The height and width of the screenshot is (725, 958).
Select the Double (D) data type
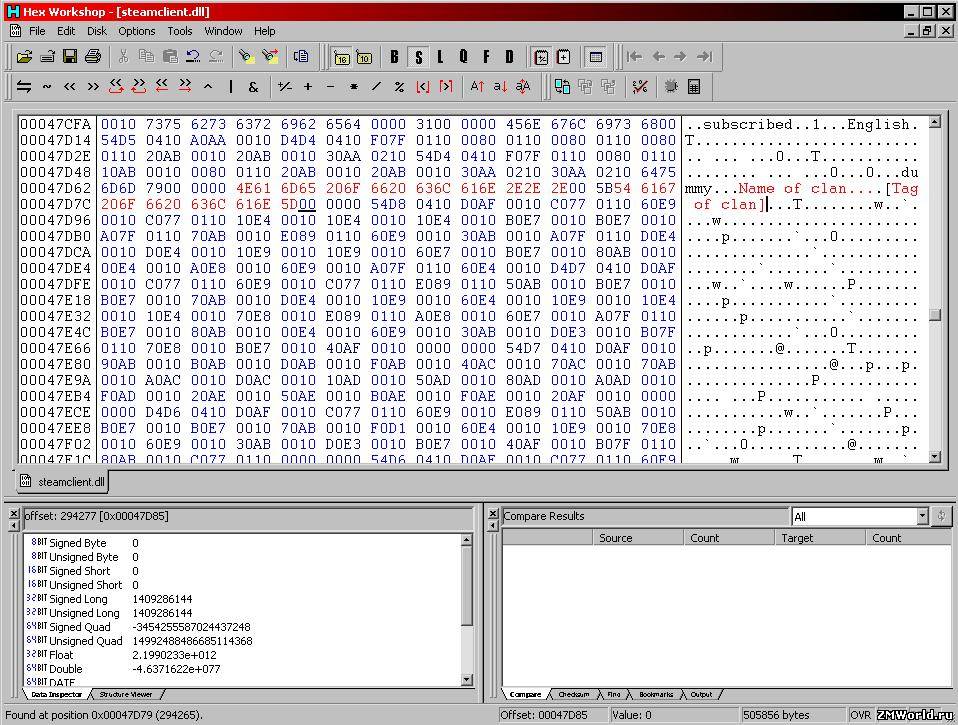pos(510,57)
